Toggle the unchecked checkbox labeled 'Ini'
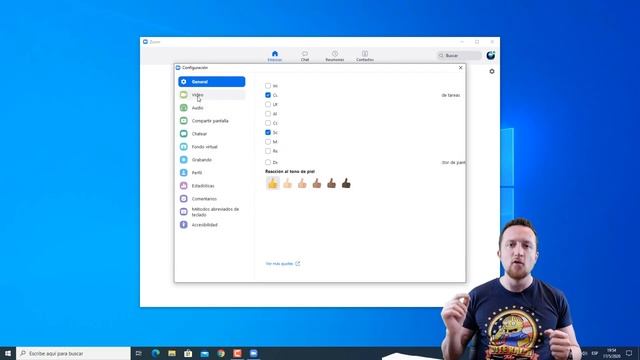The height and width of the screenshot is (360, 640). click(268, 86)
